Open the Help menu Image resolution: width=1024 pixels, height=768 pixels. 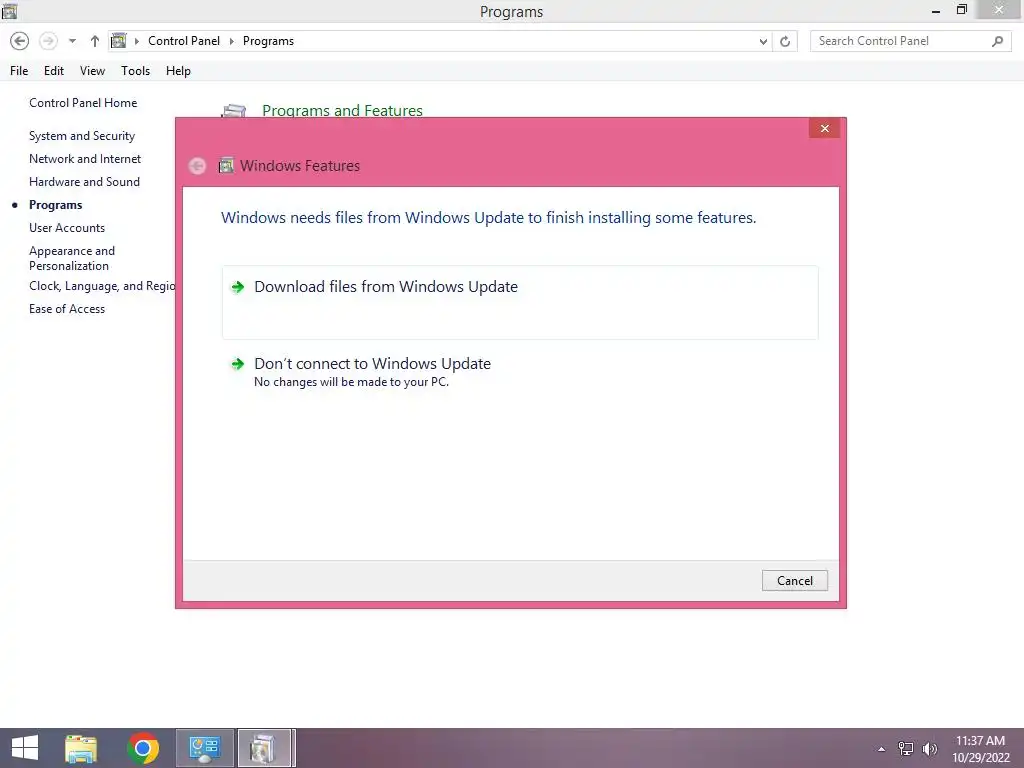point(178,71)
